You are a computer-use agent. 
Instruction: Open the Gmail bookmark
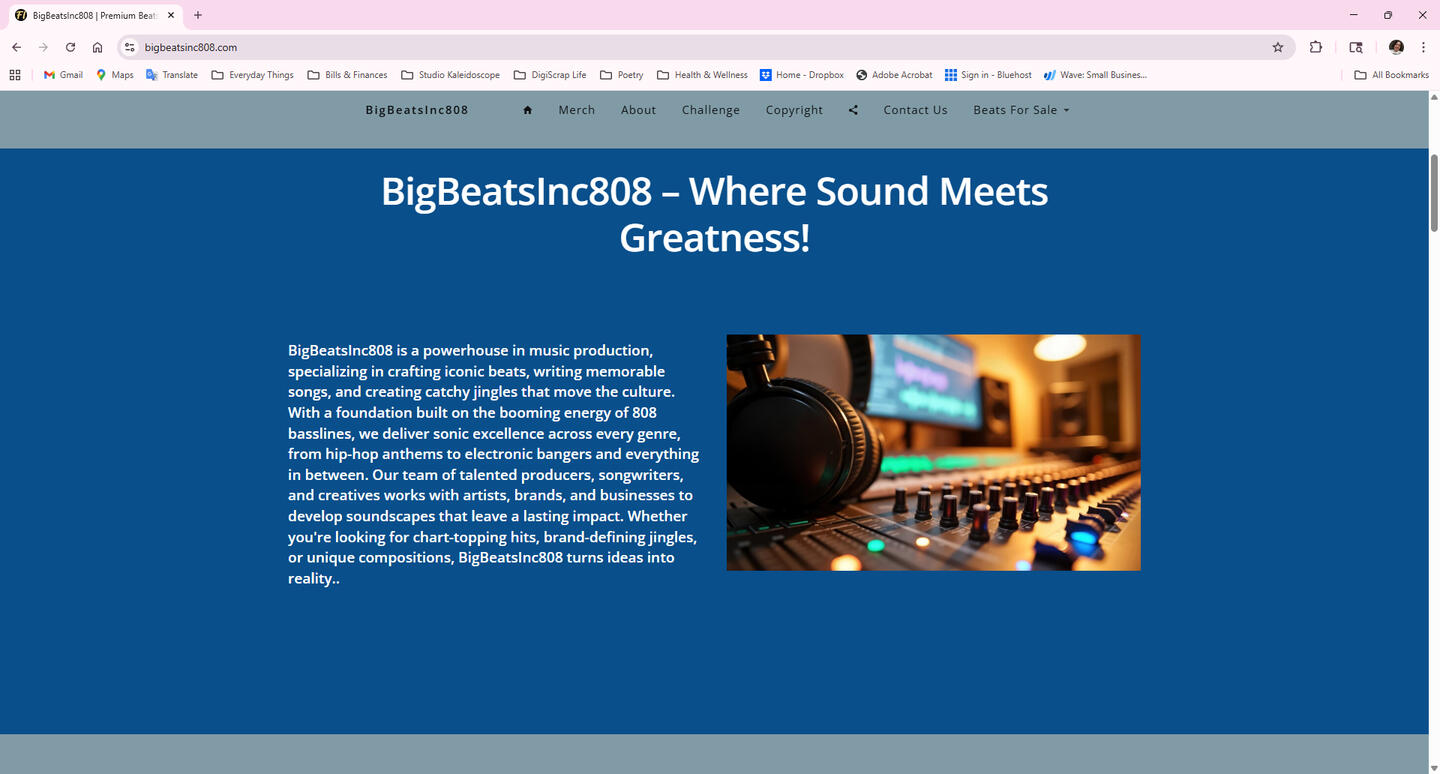[63, 75]
